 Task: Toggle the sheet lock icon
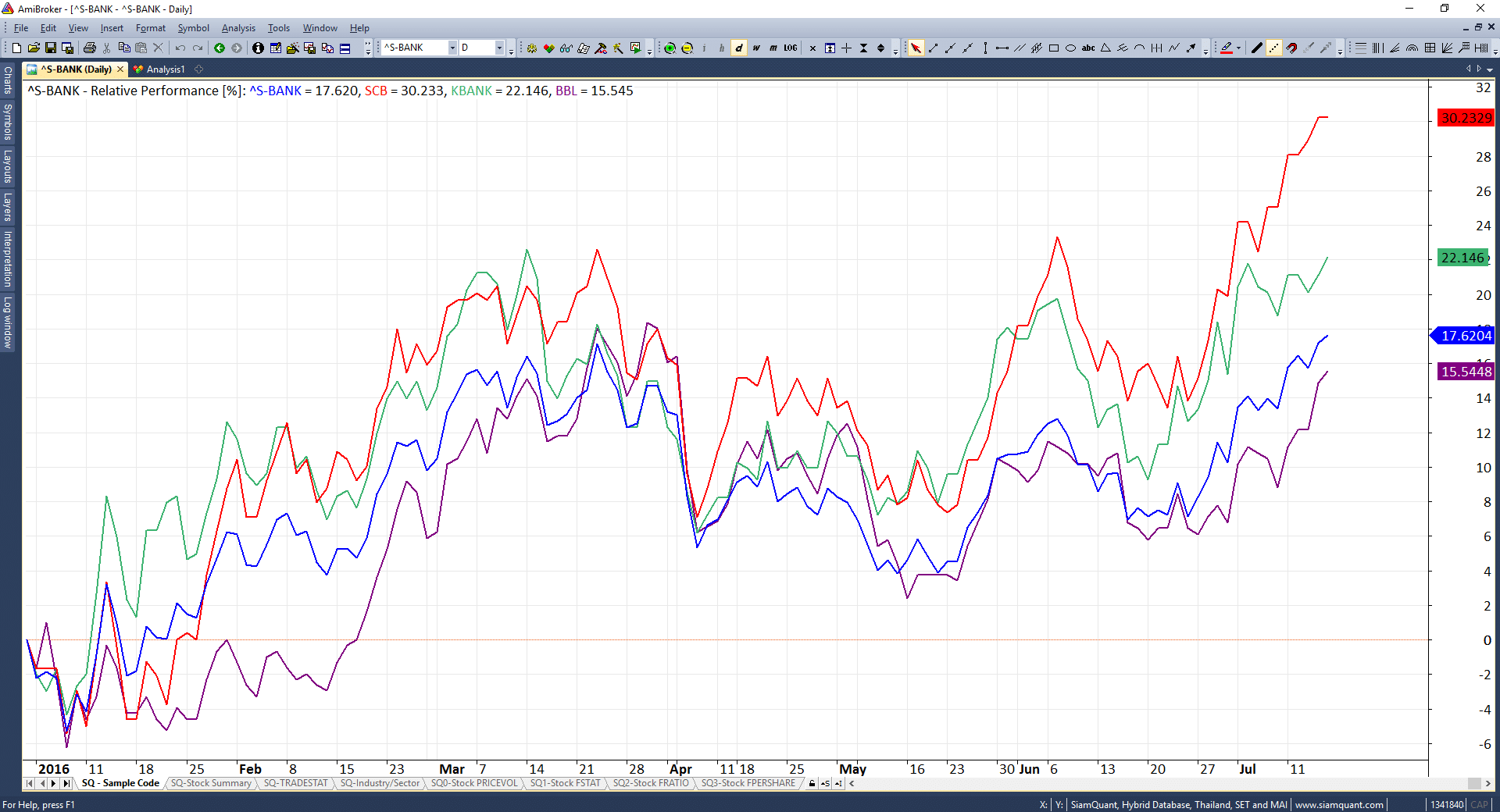click(x=812, y=783)
